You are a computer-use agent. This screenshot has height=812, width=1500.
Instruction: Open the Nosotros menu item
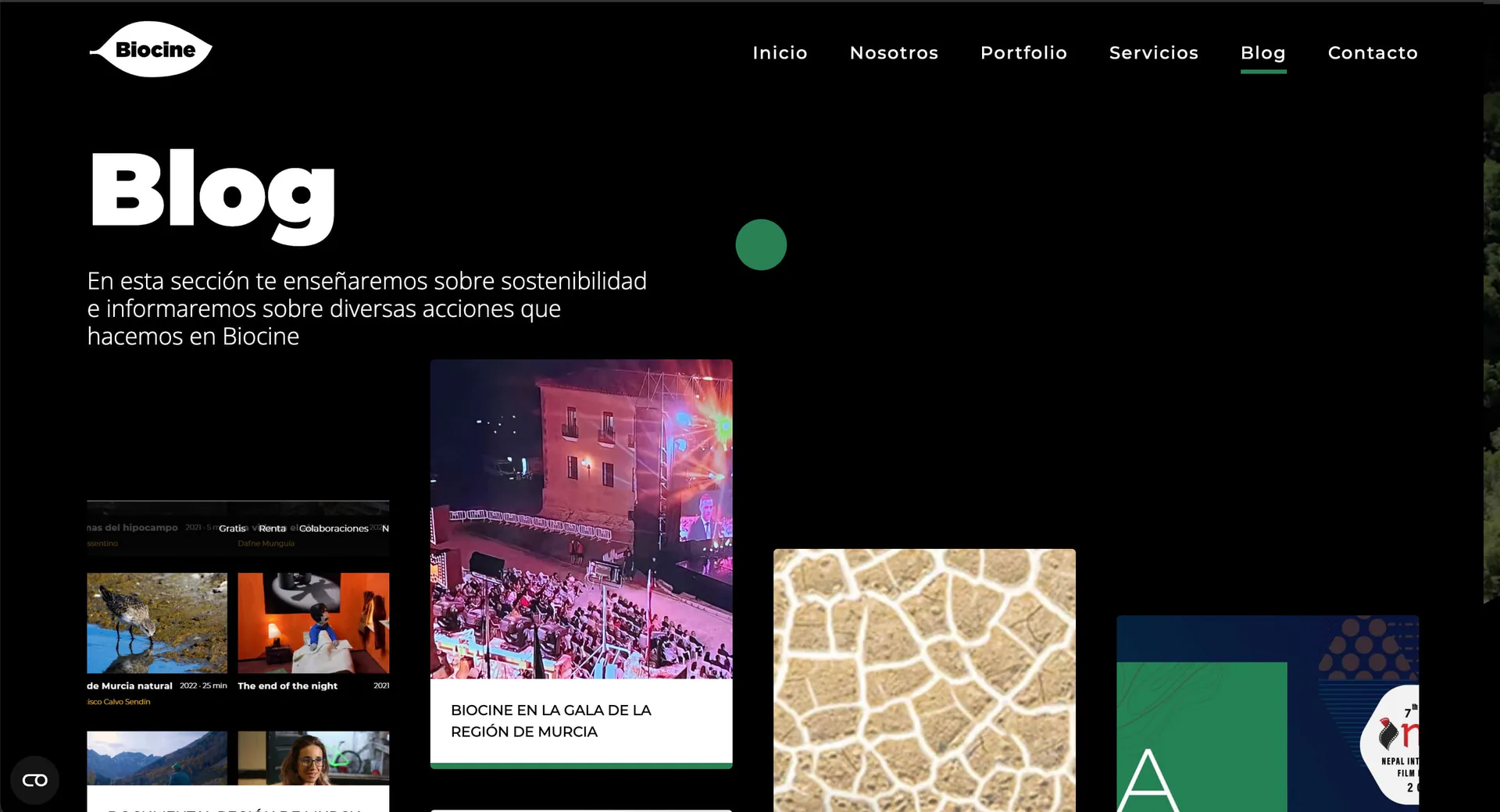coord(894,53)
